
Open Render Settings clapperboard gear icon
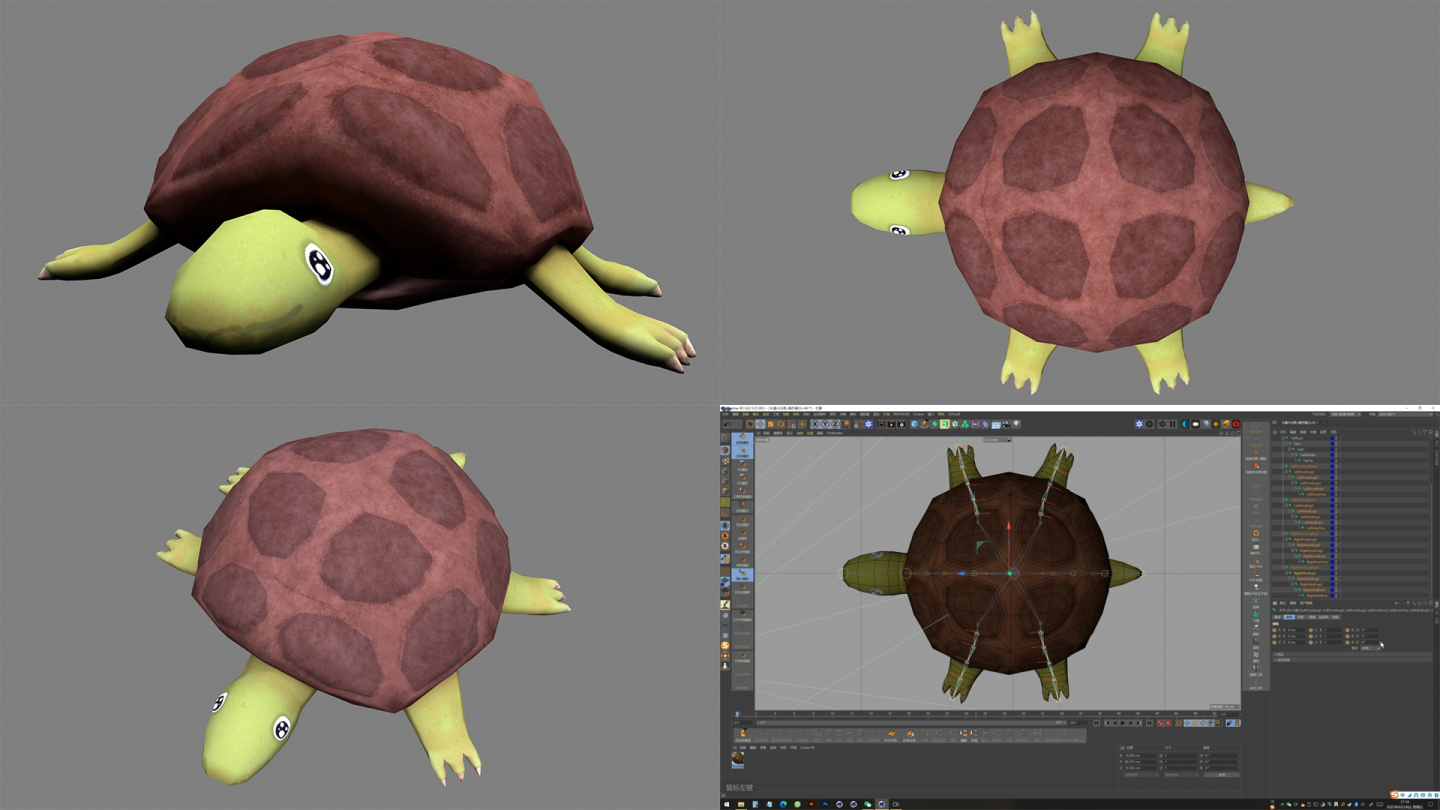coord(902,424)
